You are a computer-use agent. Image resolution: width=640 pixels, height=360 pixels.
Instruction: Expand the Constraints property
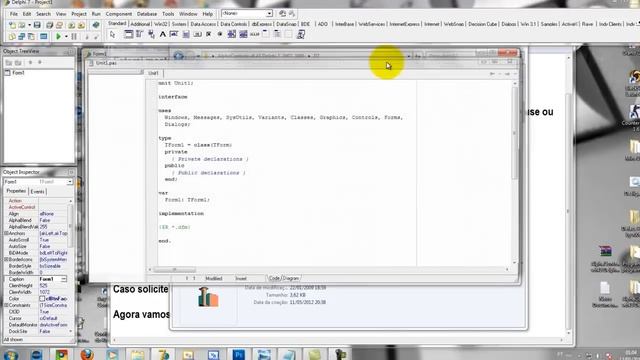coord(6,305)
